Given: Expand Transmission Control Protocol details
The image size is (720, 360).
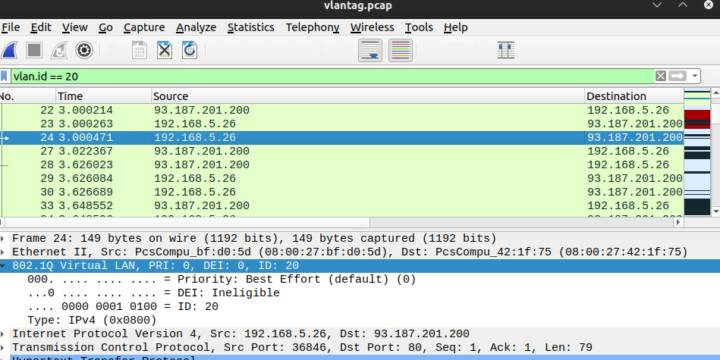Looking at the screenshot, I should 3,348.
